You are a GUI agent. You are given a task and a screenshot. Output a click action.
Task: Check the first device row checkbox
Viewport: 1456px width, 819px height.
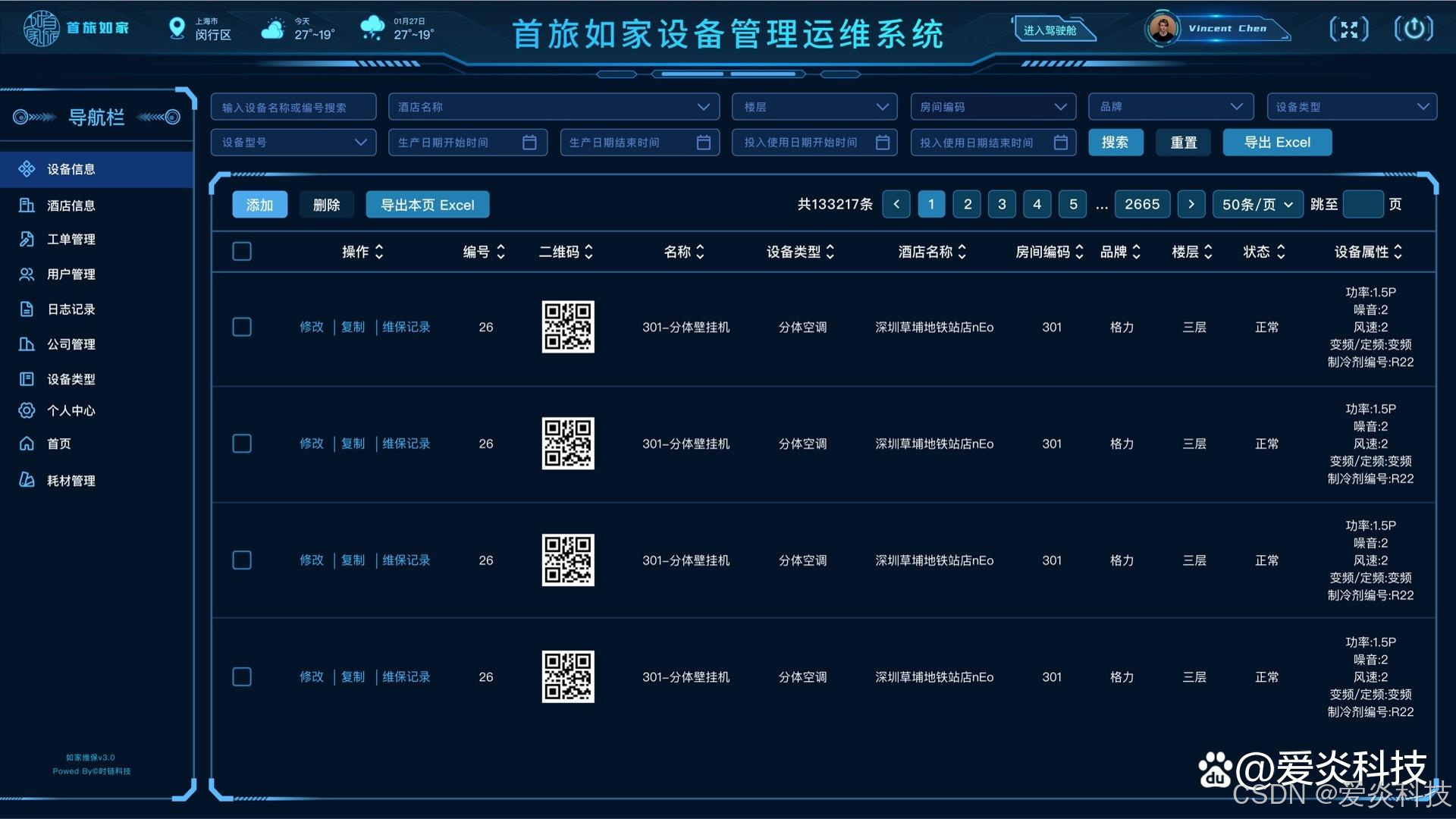tap(242, 327)
